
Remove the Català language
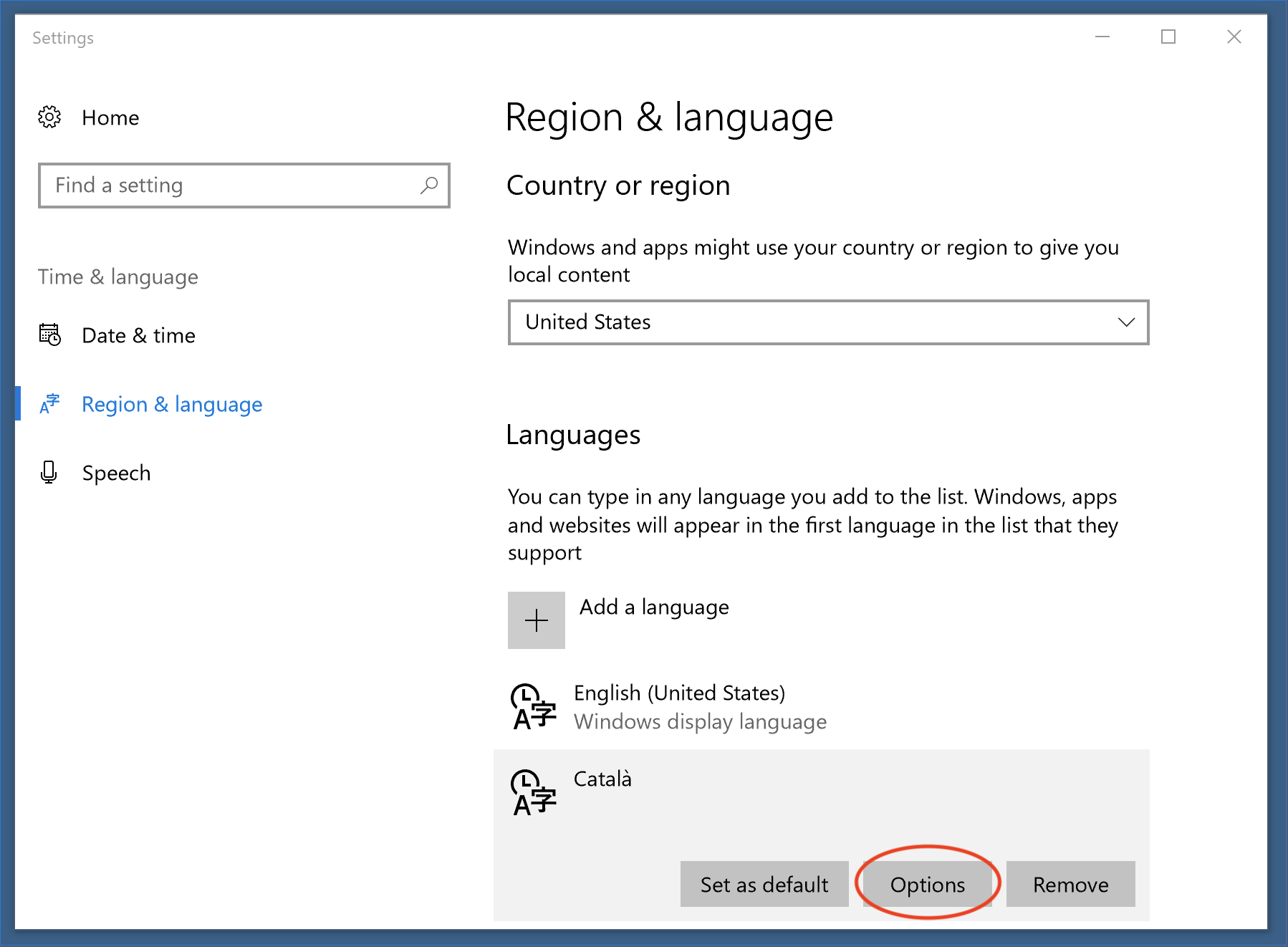tap(1070, 884)
